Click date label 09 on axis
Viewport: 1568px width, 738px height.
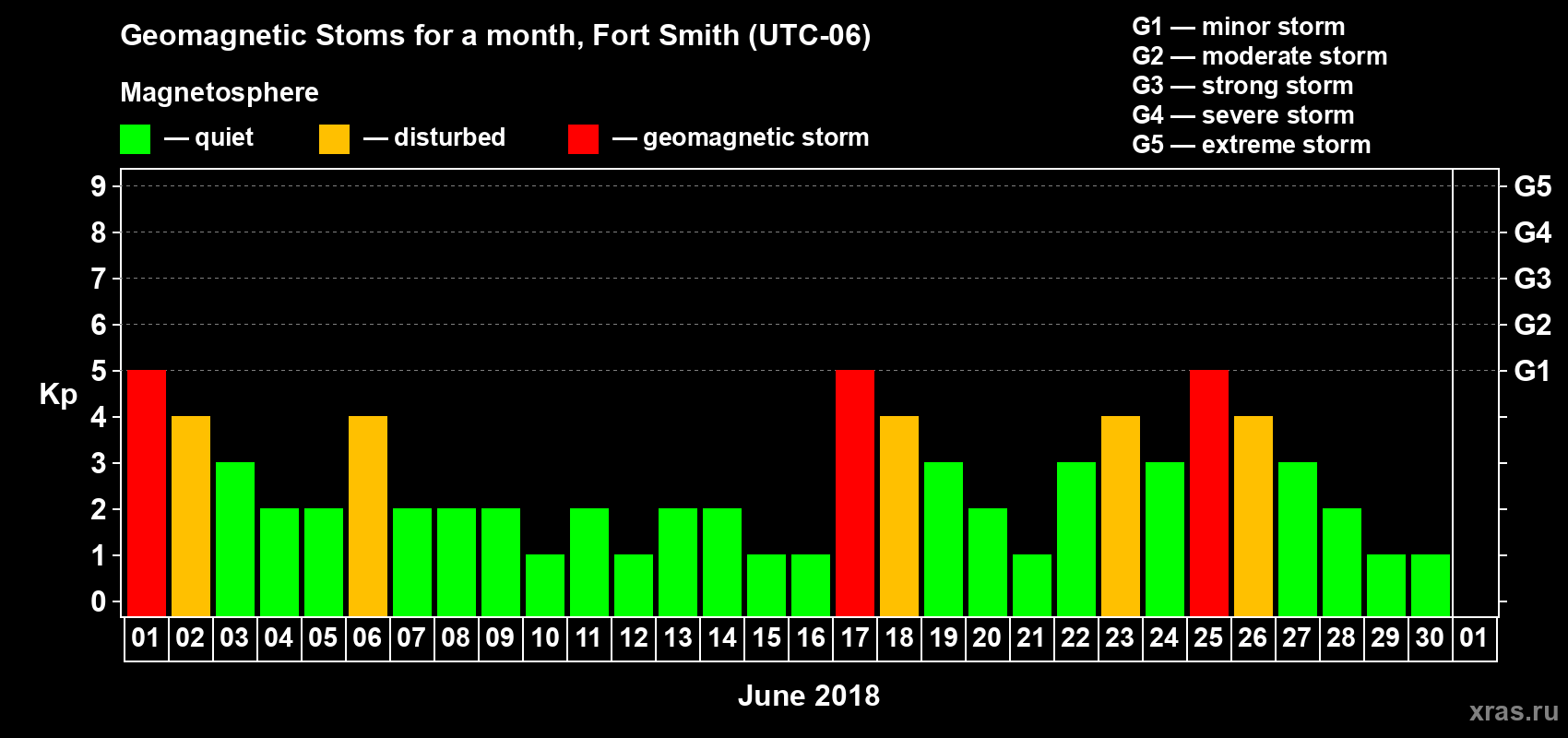coord(500,637)
